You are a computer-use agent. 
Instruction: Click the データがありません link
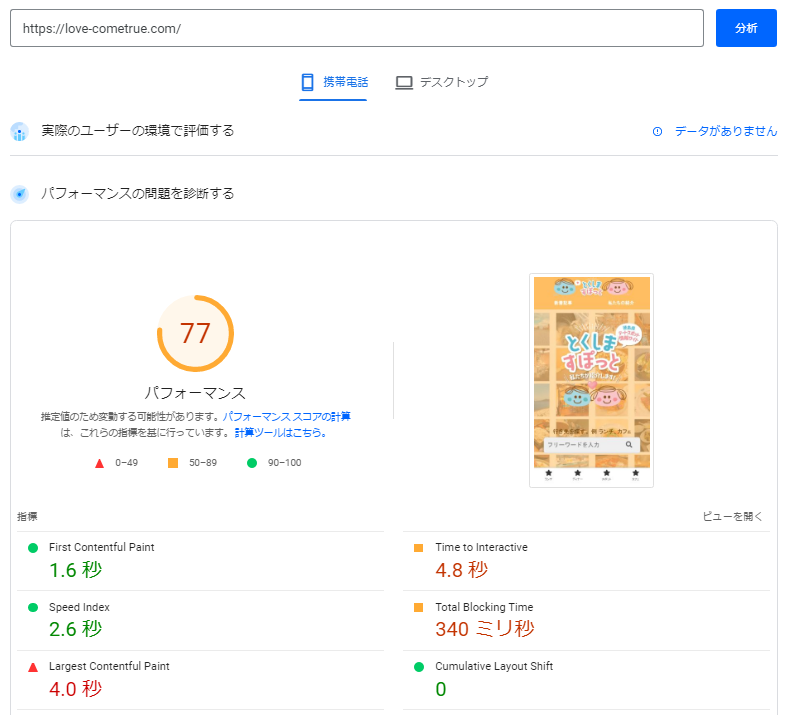pyautogui.click(x=725, y=131)
